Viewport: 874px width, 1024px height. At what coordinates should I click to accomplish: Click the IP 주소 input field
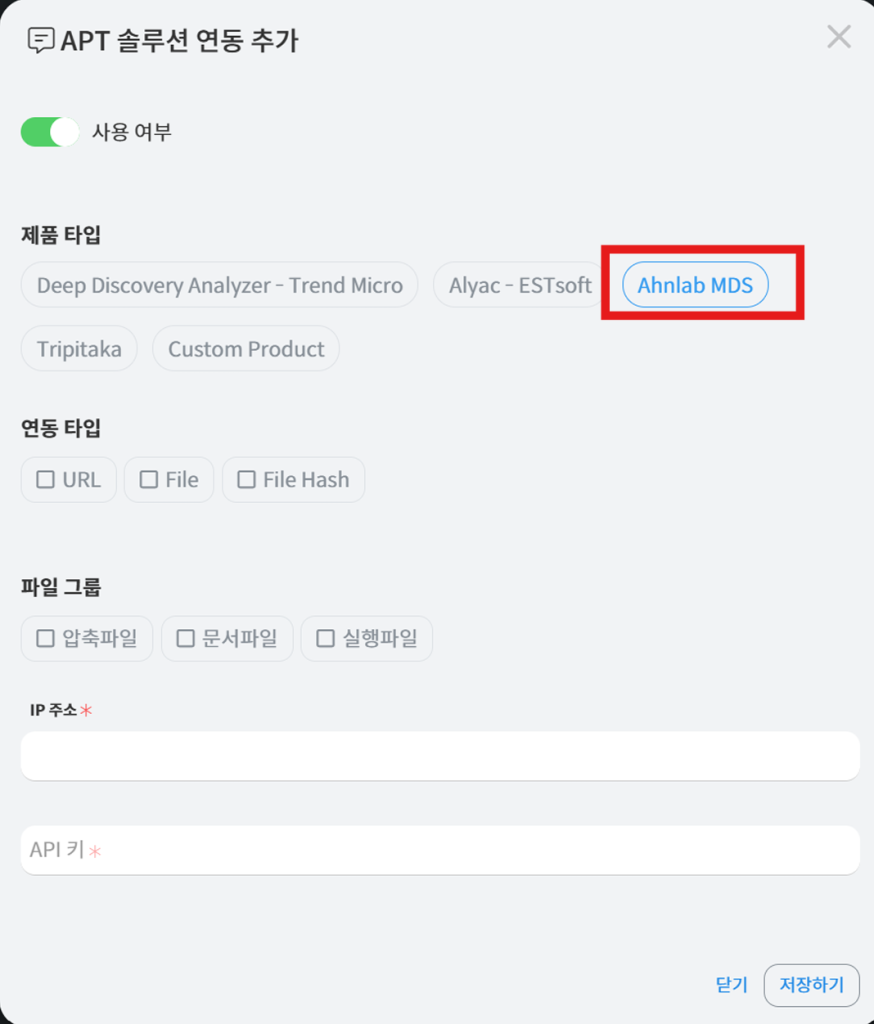pyautogui.click(x=440, y=755)
